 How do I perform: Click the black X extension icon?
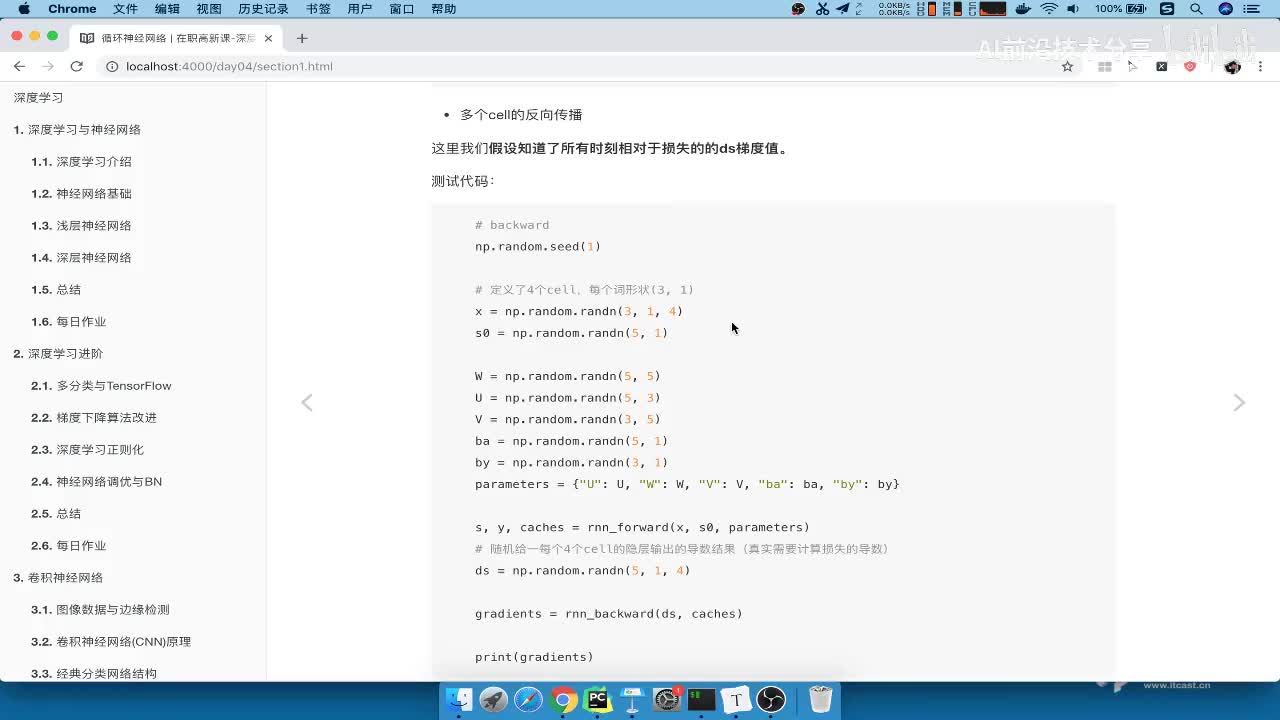(1161, 66)
